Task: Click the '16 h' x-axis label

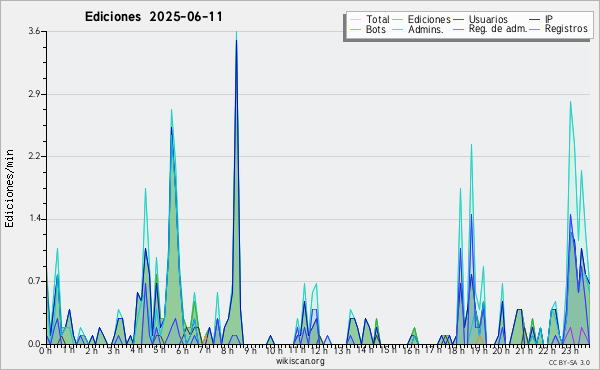Action: (411, 351)
